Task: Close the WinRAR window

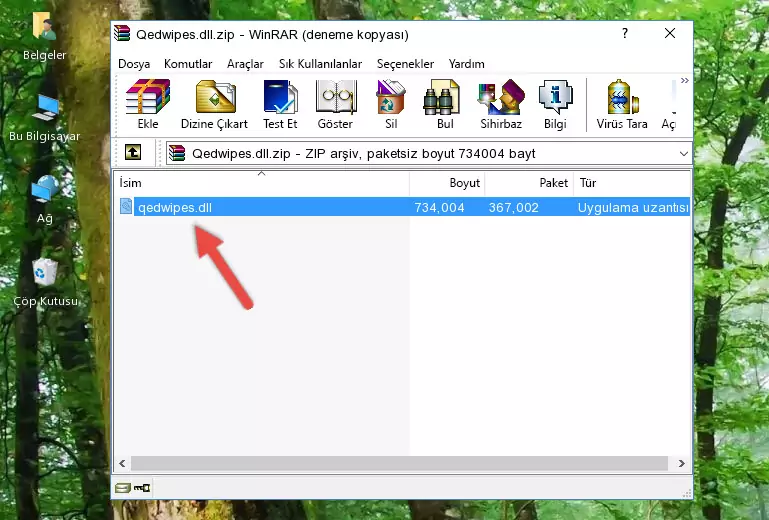Action: point(670,33)
